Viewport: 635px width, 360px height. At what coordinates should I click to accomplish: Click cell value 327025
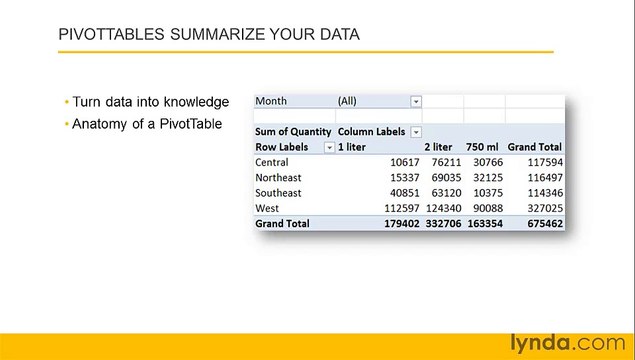coord(545,209)
